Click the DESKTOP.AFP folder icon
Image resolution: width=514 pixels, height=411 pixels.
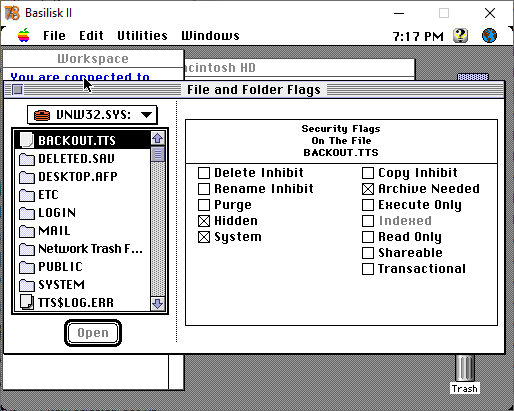click(27, 177)
